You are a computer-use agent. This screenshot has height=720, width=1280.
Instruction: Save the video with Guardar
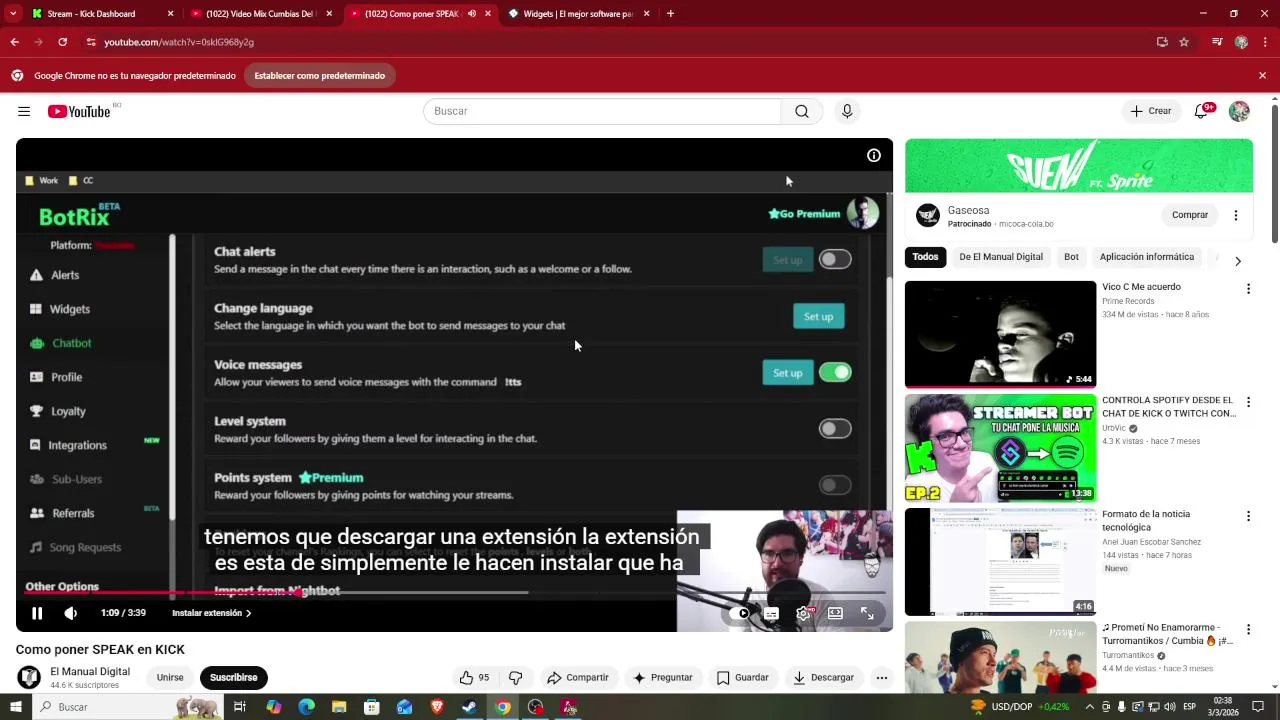coord(743,677)
